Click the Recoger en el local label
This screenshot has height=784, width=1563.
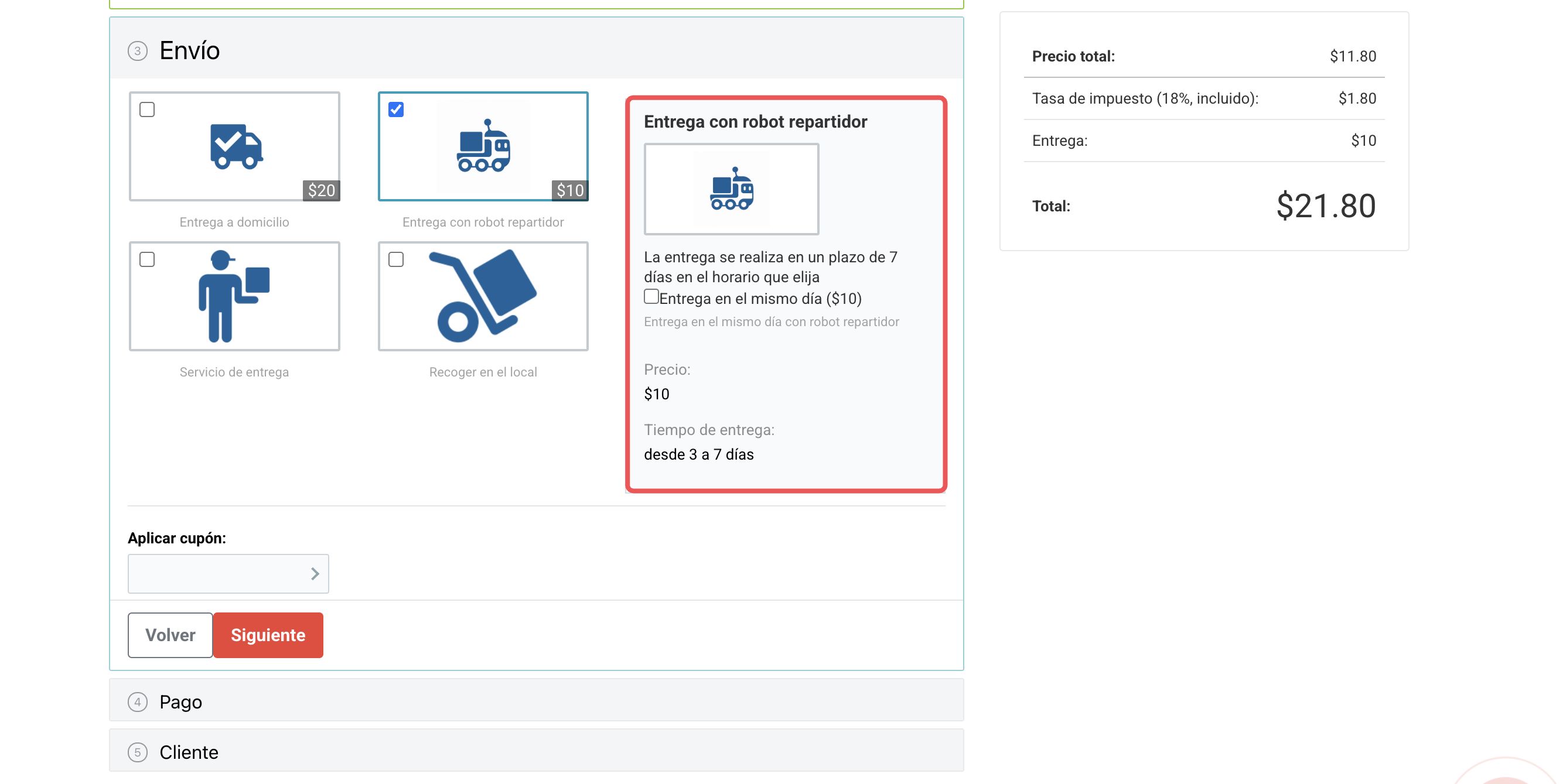tap(483, 372)
